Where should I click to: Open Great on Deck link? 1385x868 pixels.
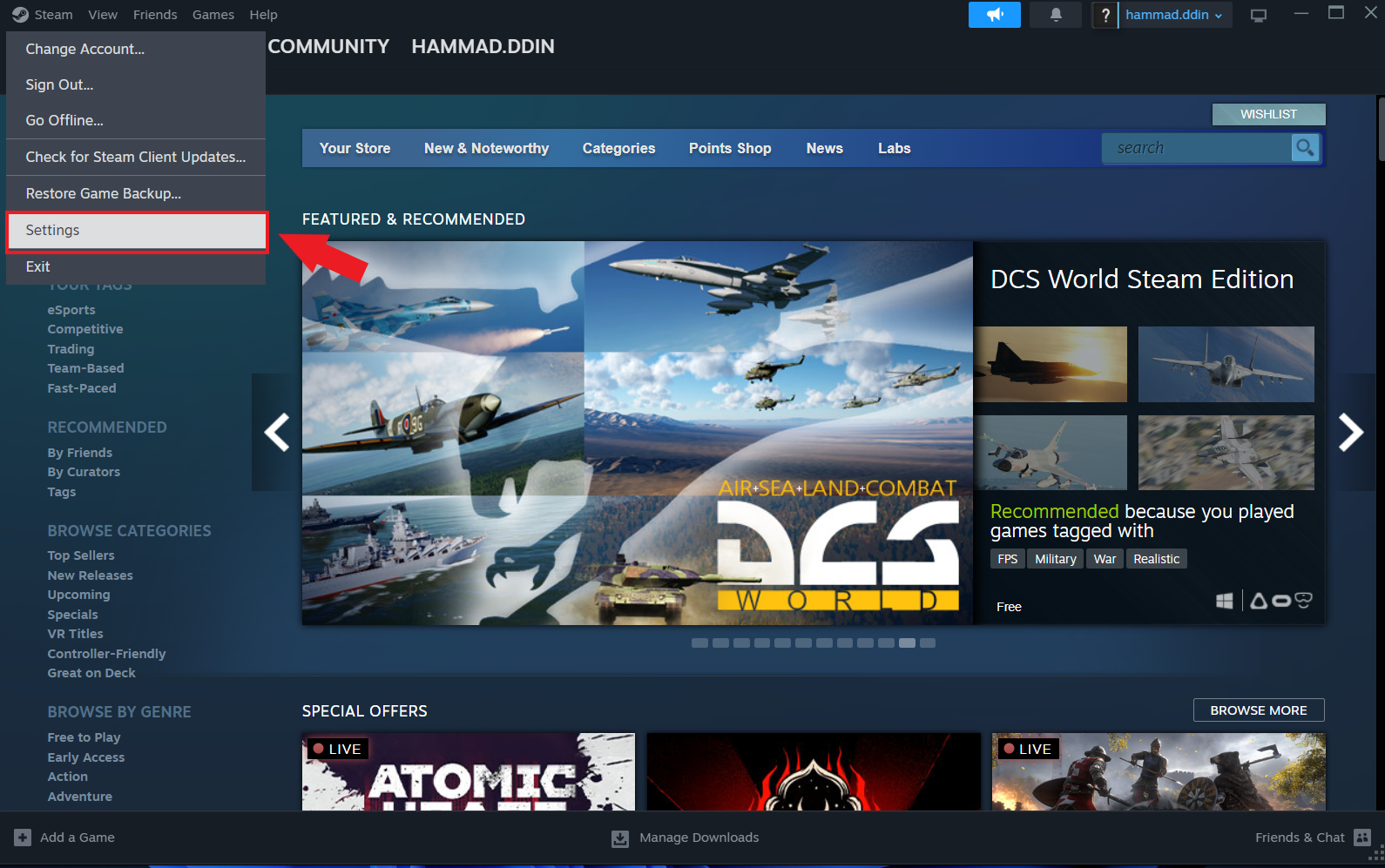click(91, 673)
